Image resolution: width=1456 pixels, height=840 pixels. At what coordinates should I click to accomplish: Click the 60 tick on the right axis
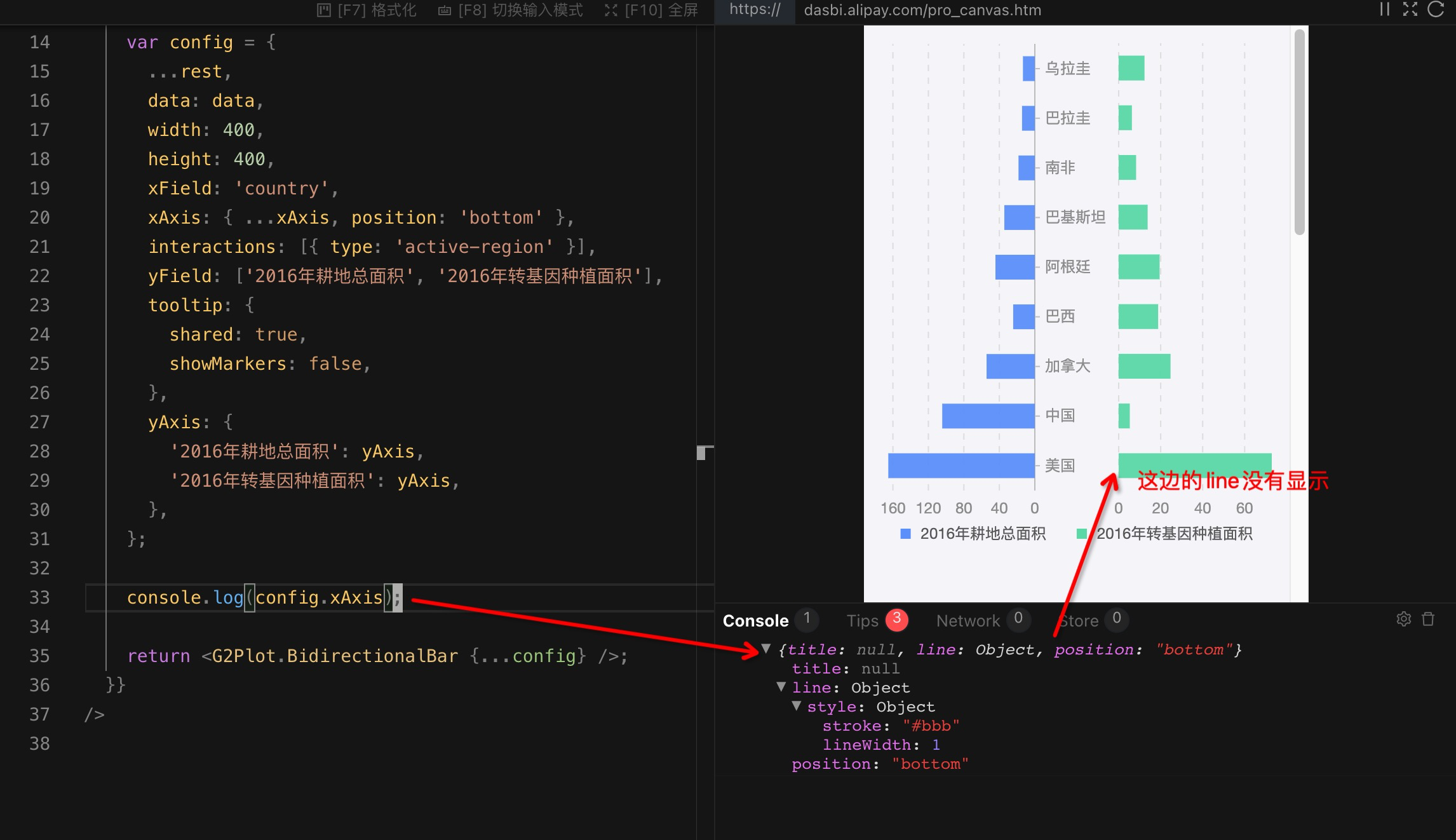[1244, 508]
